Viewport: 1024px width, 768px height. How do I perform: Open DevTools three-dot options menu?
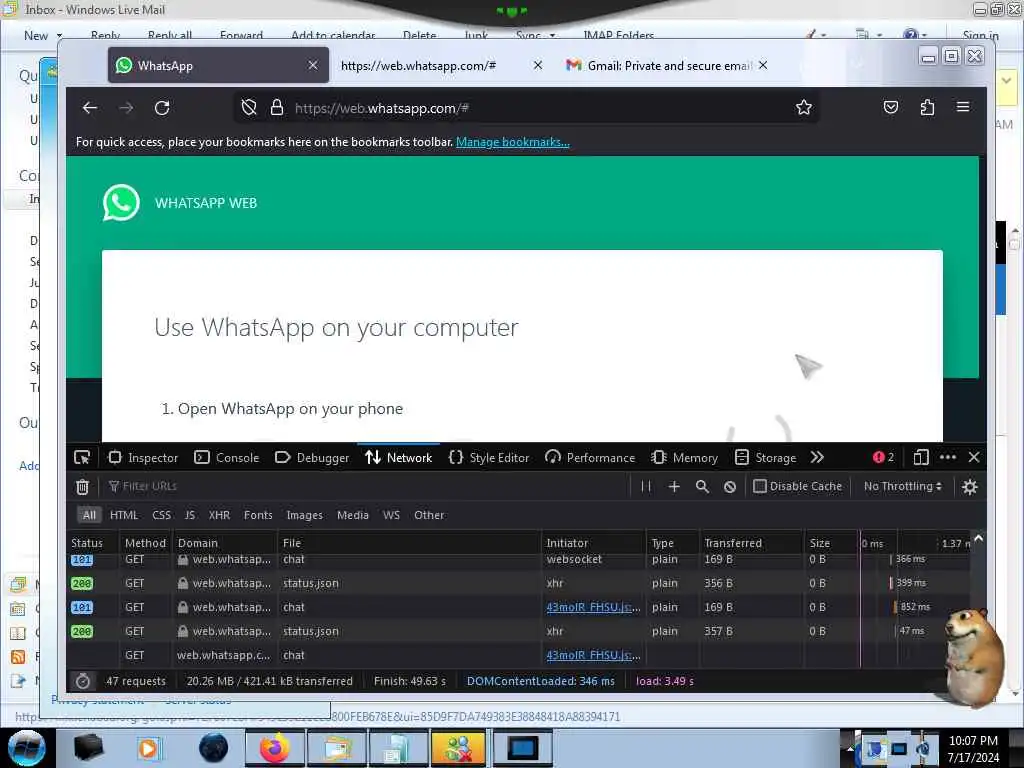(948, 457)
